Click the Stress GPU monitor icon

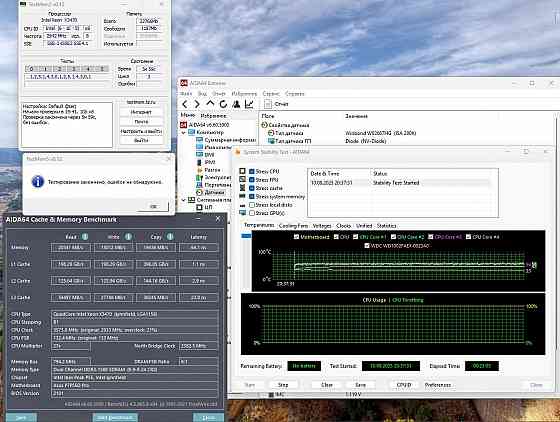(x=242, y=213)
